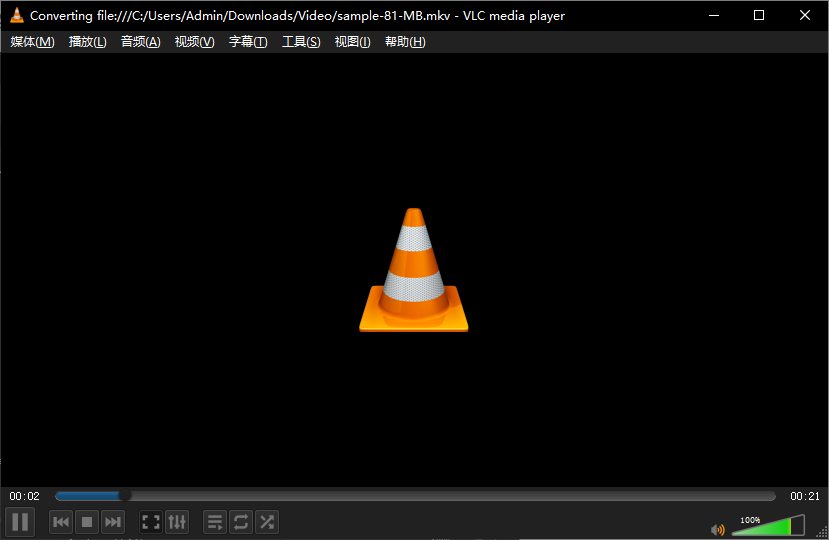
Task: Toggle loop repeat mode
Action: click(241, 522)
